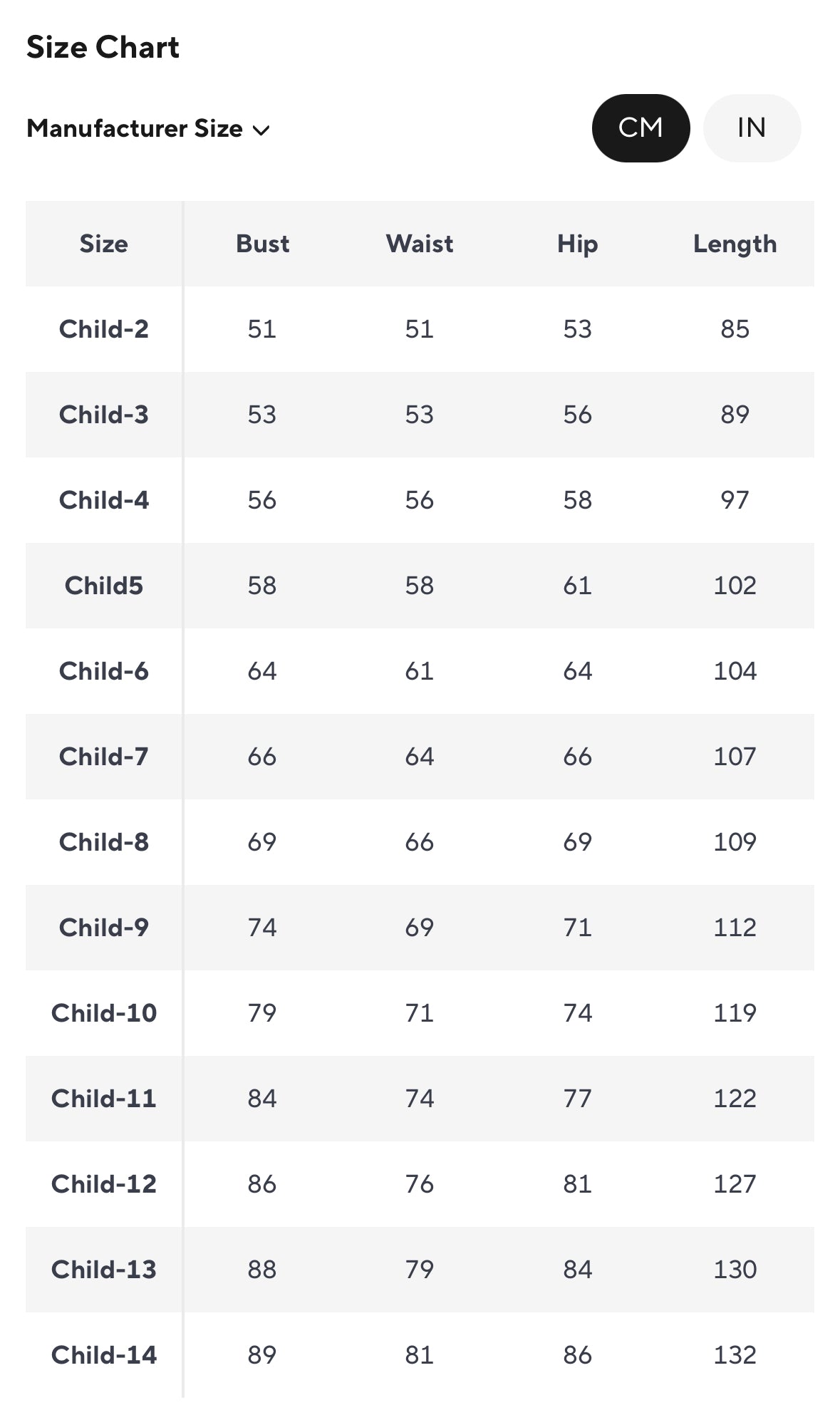
Task: Select the Bust column header
Action: [262, 244]
